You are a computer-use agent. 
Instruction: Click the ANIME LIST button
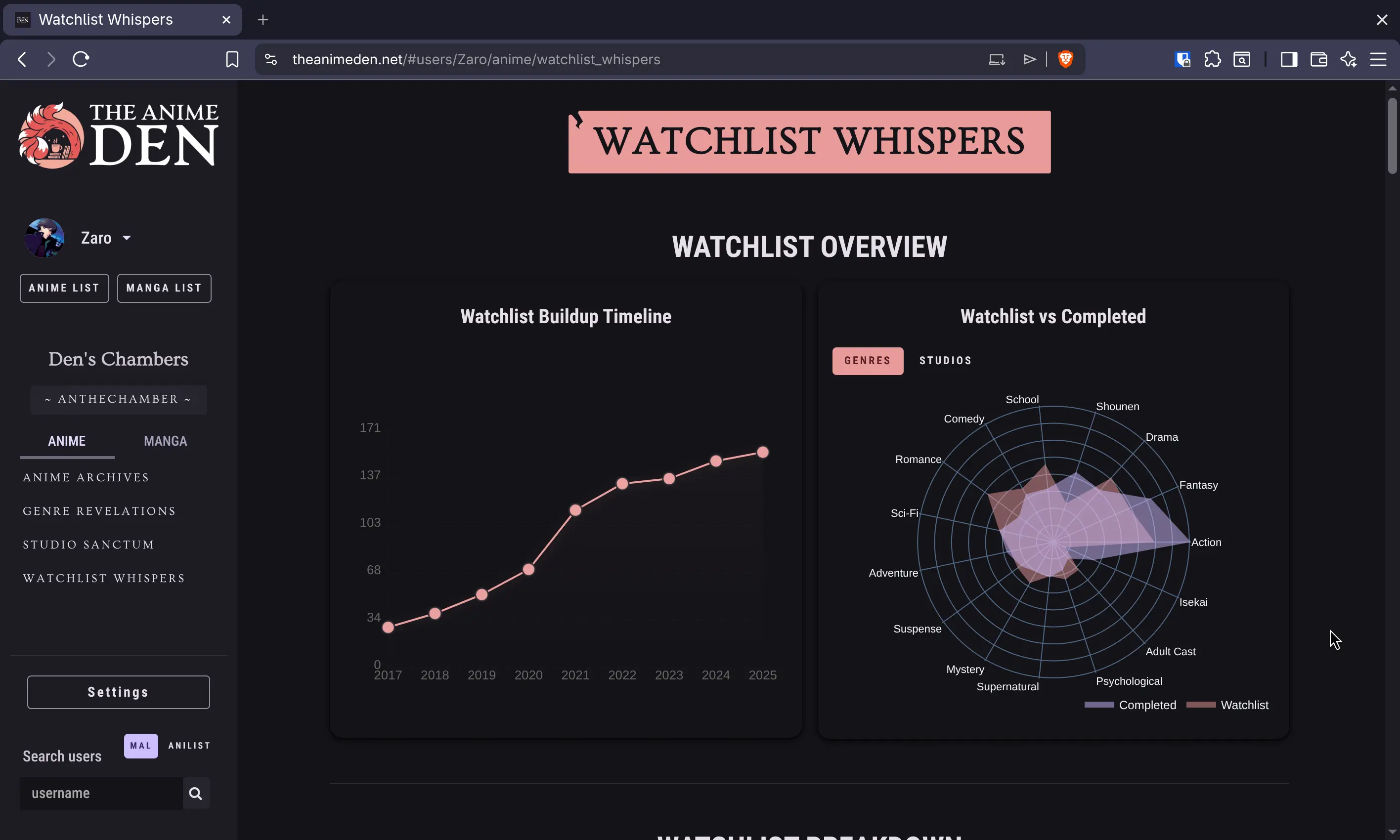pos(63,288)
